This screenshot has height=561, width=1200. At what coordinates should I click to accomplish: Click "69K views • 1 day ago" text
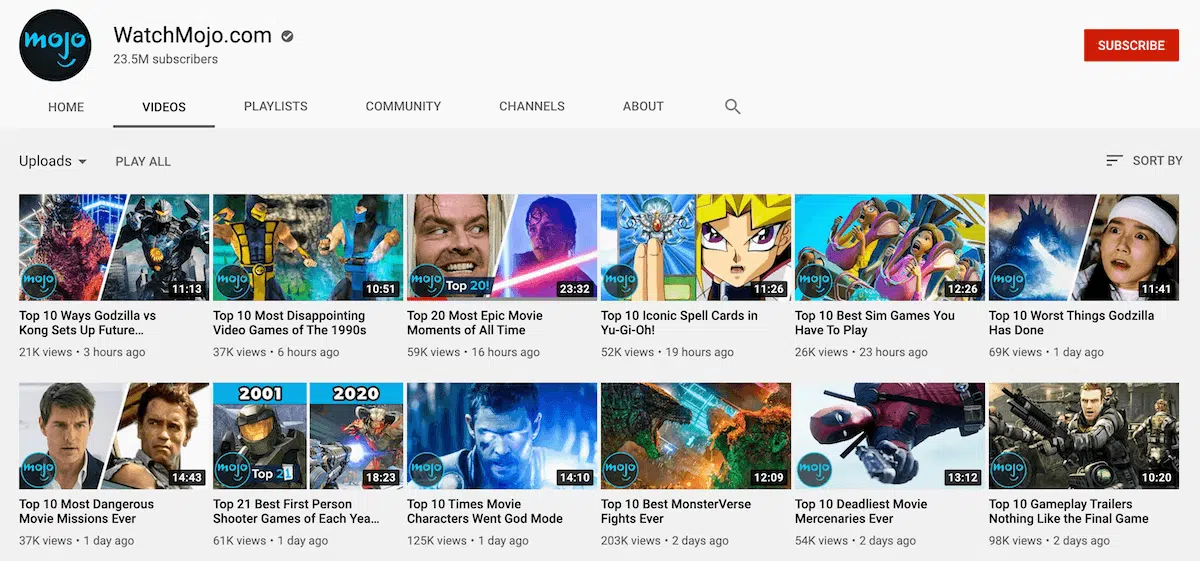pyautogui.click(x=1046, y=352)
